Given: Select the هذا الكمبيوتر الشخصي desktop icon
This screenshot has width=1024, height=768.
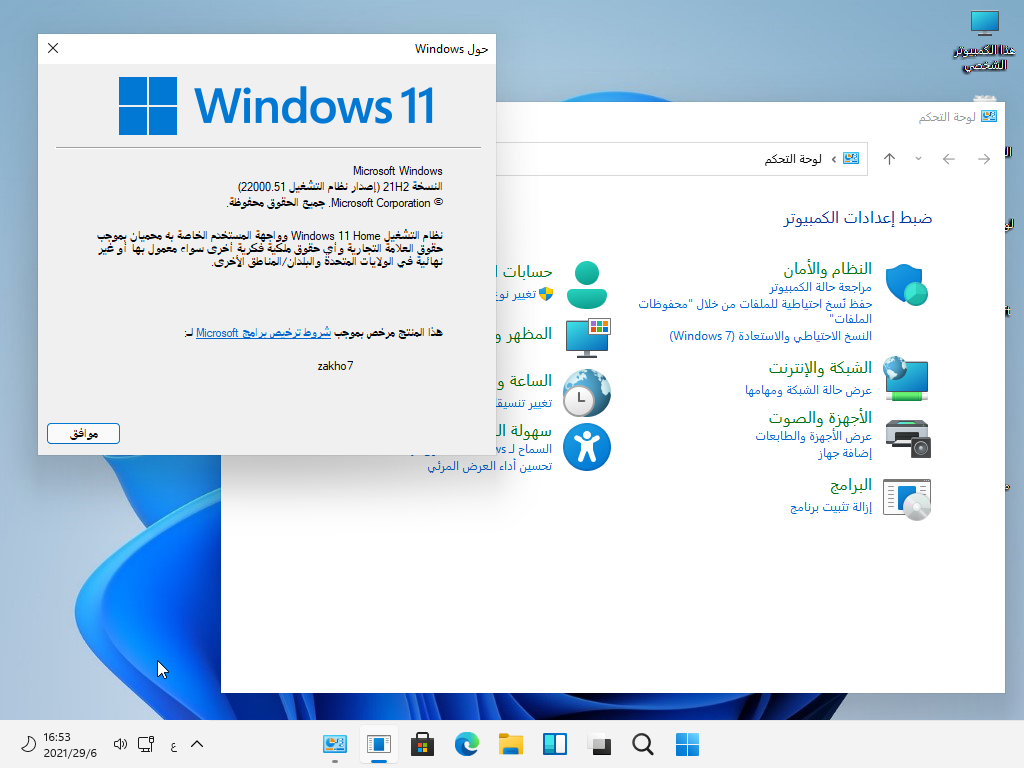Looking at the screenshot, I should pyautogui.click(x=985, y=40).
